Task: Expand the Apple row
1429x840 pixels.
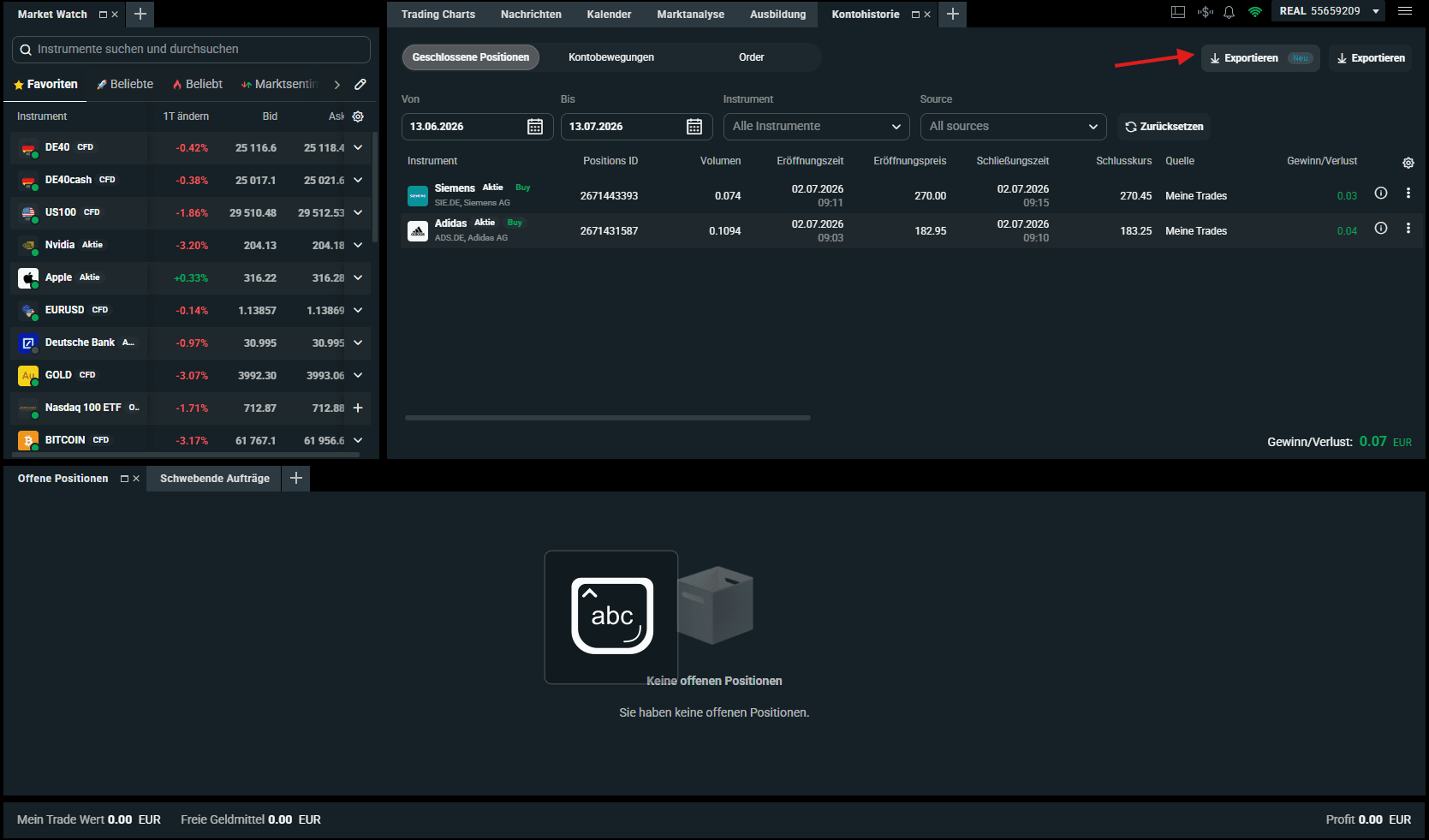Action: click(x=358, y=277)
